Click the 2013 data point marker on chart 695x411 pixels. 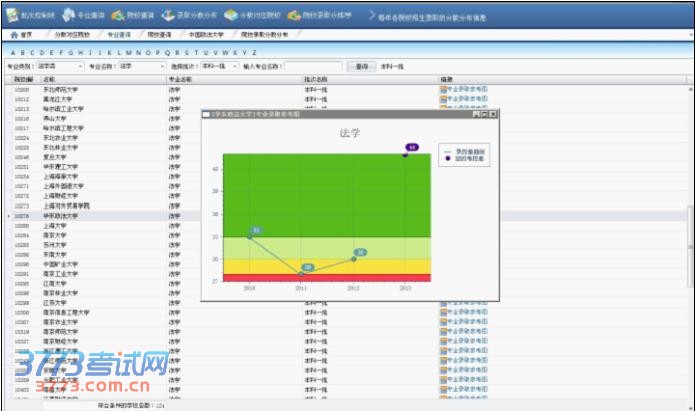pyautogui.click(x=405, y=155)
